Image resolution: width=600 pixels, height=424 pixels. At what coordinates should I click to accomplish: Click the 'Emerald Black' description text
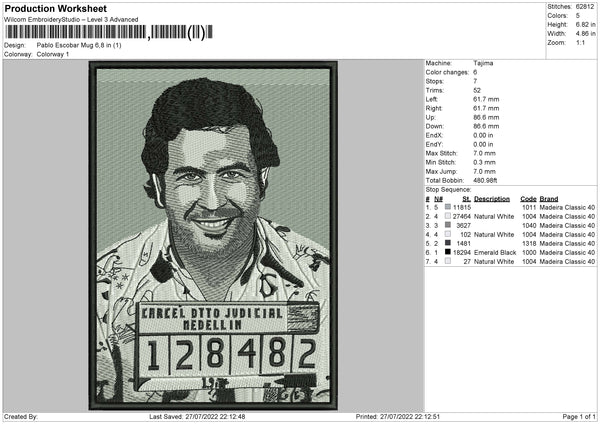coord(495,253)
